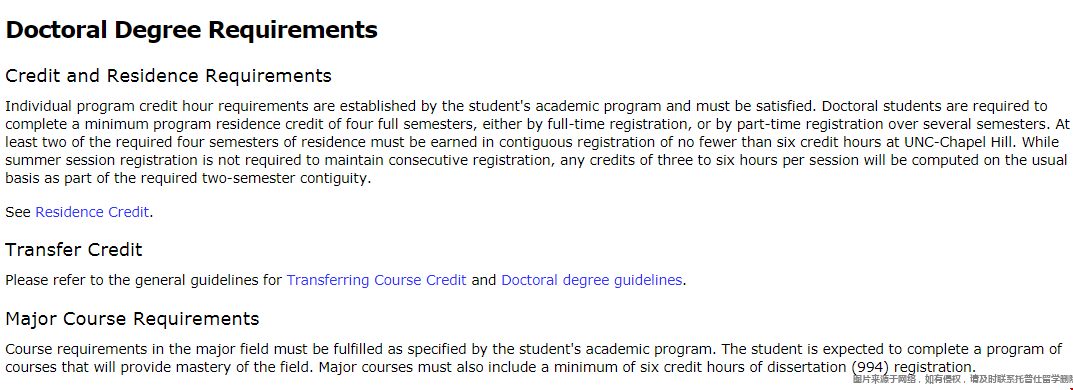This screenshot has width=1073, height=390.
Task: Click the phrase 'Please refer to the general guidelines'
Action: tap(133, 280)
